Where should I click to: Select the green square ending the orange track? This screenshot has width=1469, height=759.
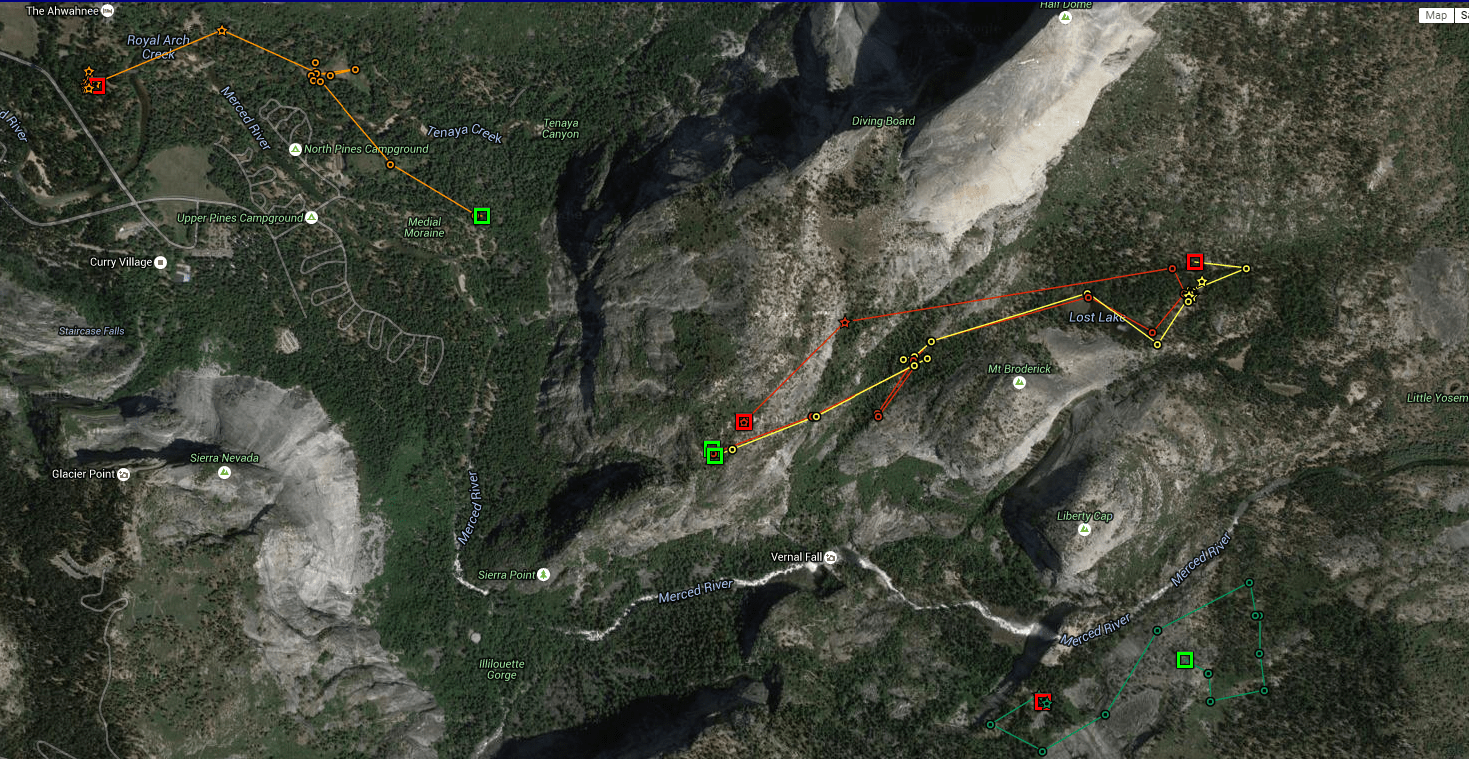482,215
